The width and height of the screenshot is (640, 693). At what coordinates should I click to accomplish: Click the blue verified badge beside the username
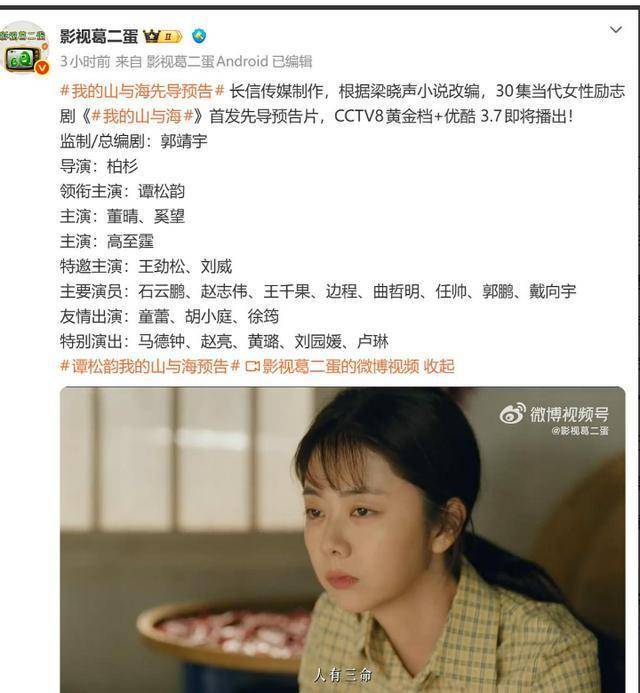(199, 36)
